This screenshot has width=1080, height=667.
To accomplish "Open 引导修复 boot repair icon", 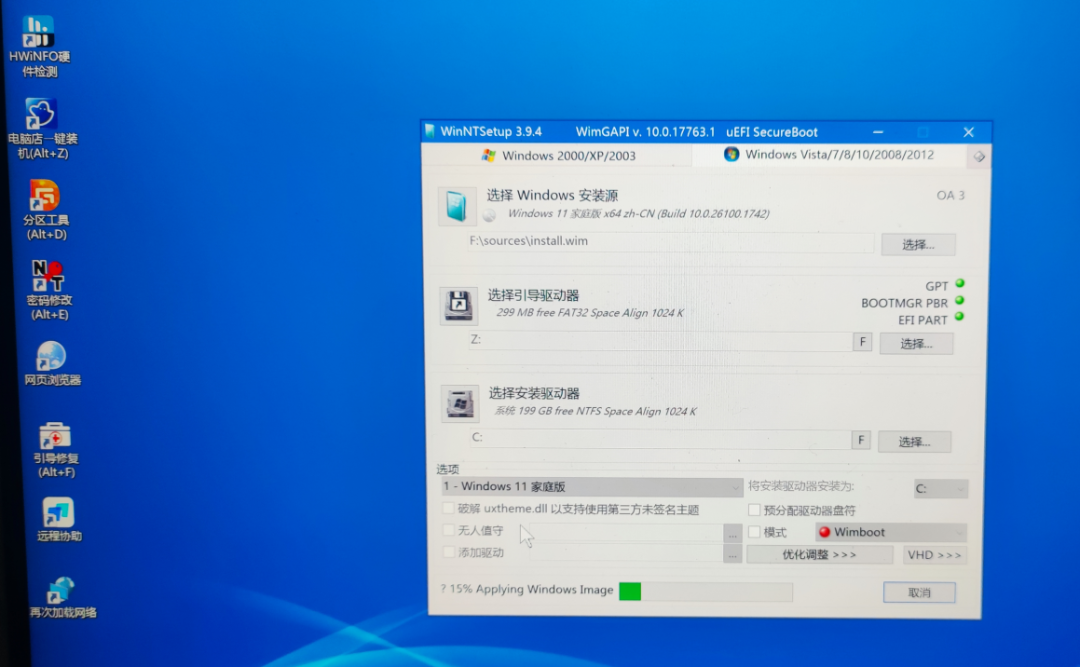I will (x=54, y=436).
